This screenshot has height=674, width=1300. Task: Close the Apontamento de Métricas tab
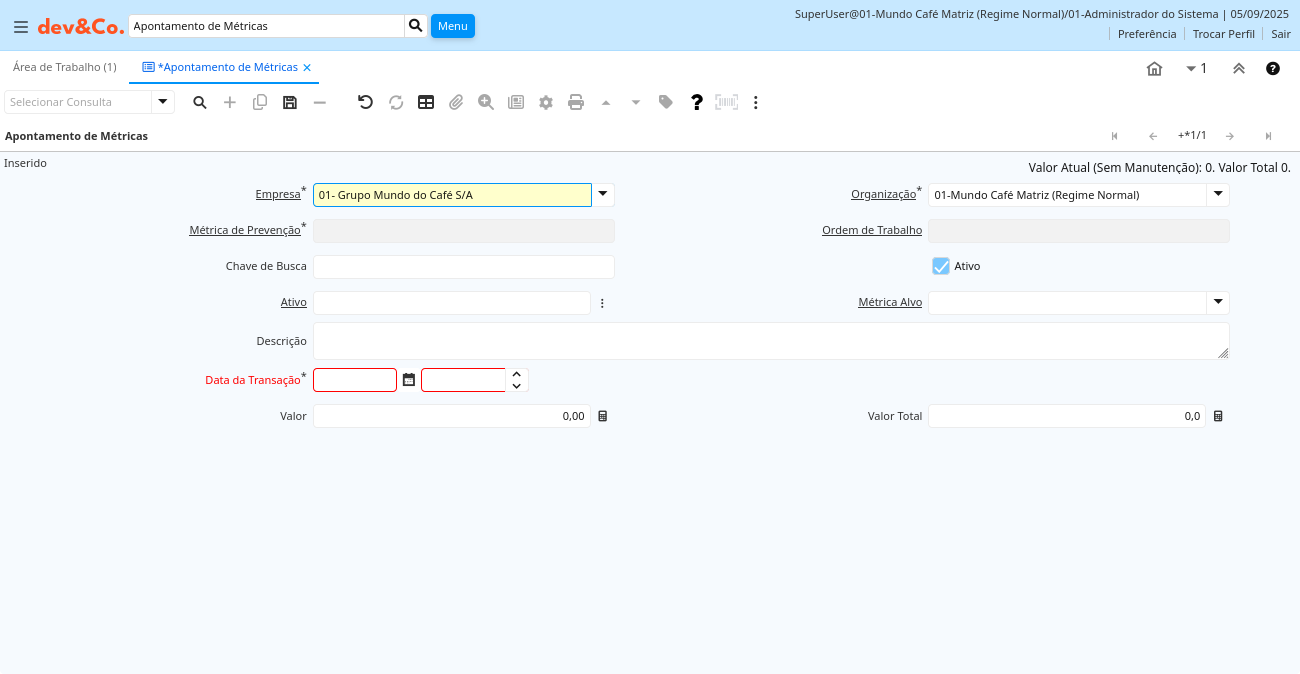tap(307, 67)
